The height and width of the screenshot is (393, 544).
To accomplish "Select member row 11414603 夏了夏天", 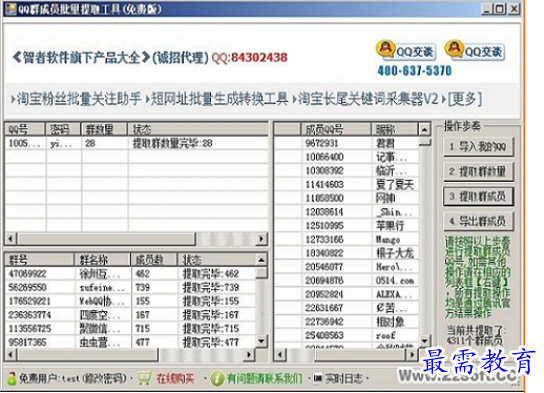I will pos(346,185).
